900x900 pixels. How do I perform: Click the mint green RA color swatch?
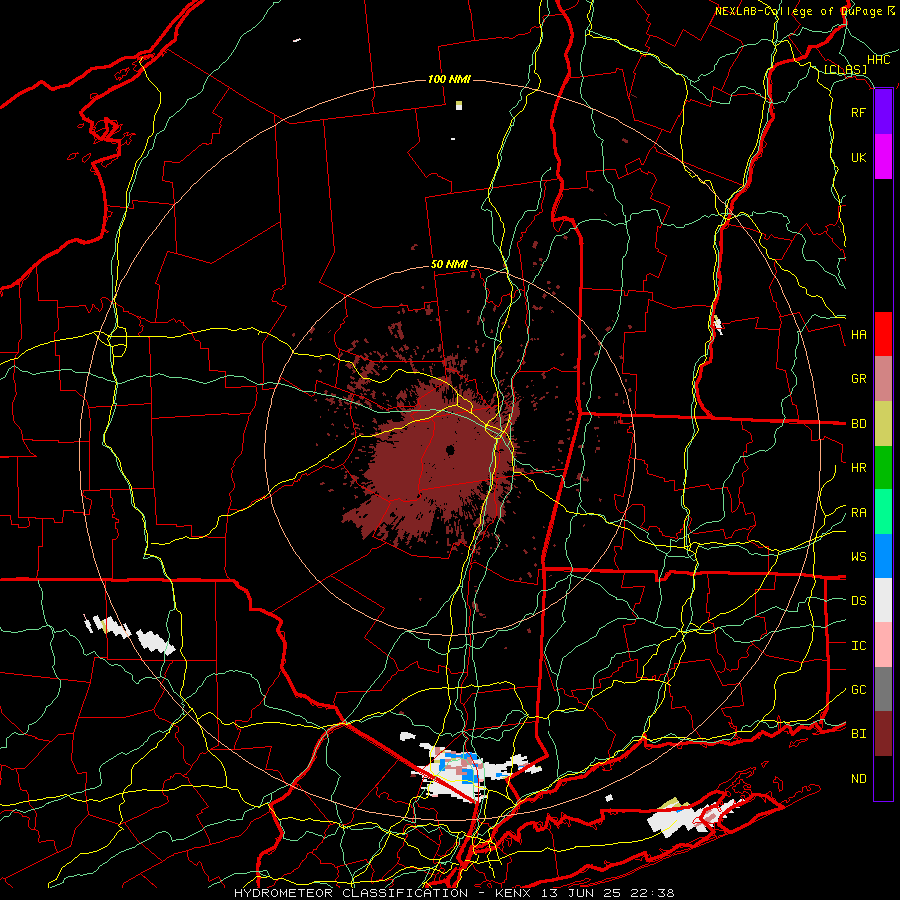point(883,512)
